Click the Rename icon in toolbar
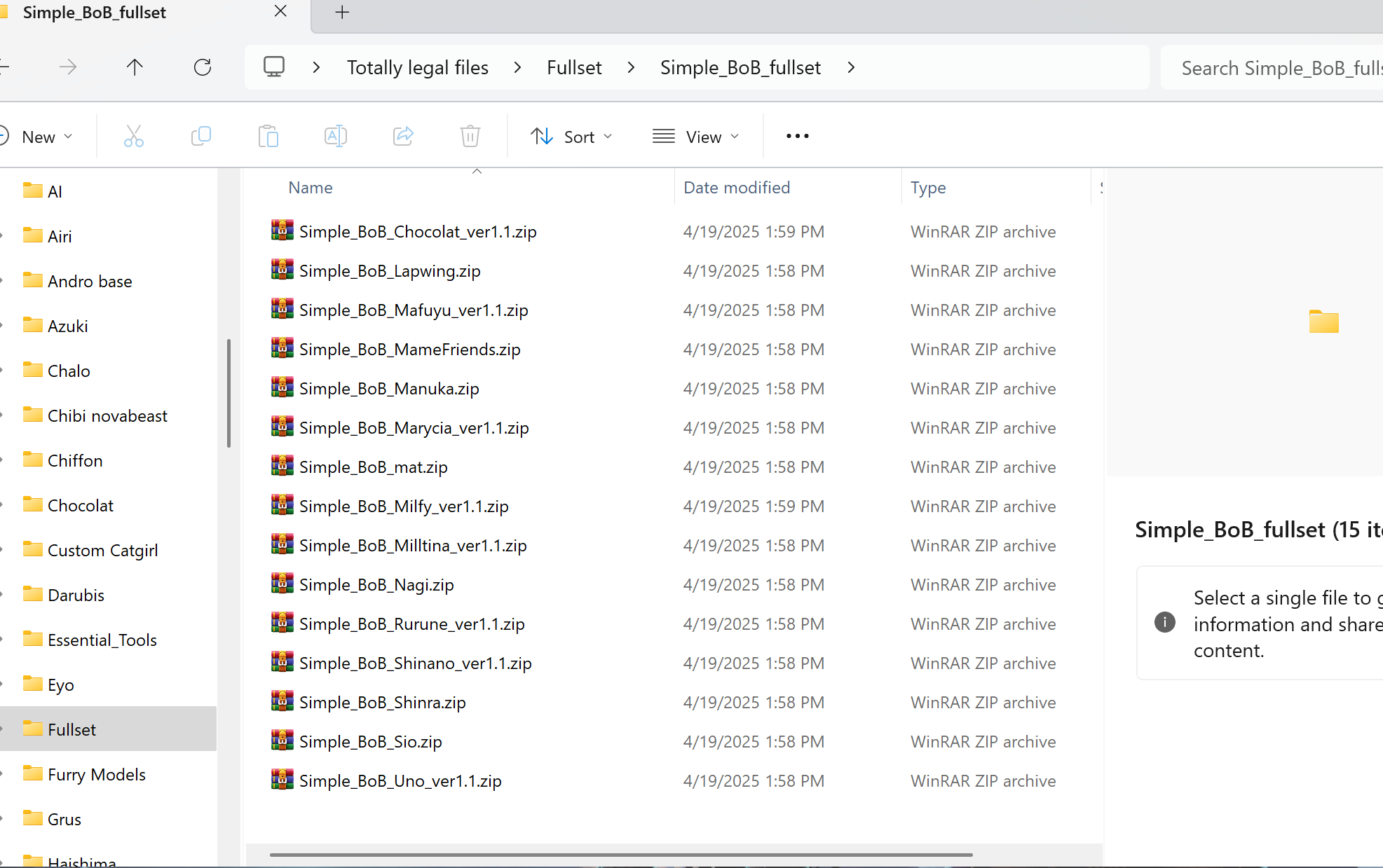 coord(336,136)
